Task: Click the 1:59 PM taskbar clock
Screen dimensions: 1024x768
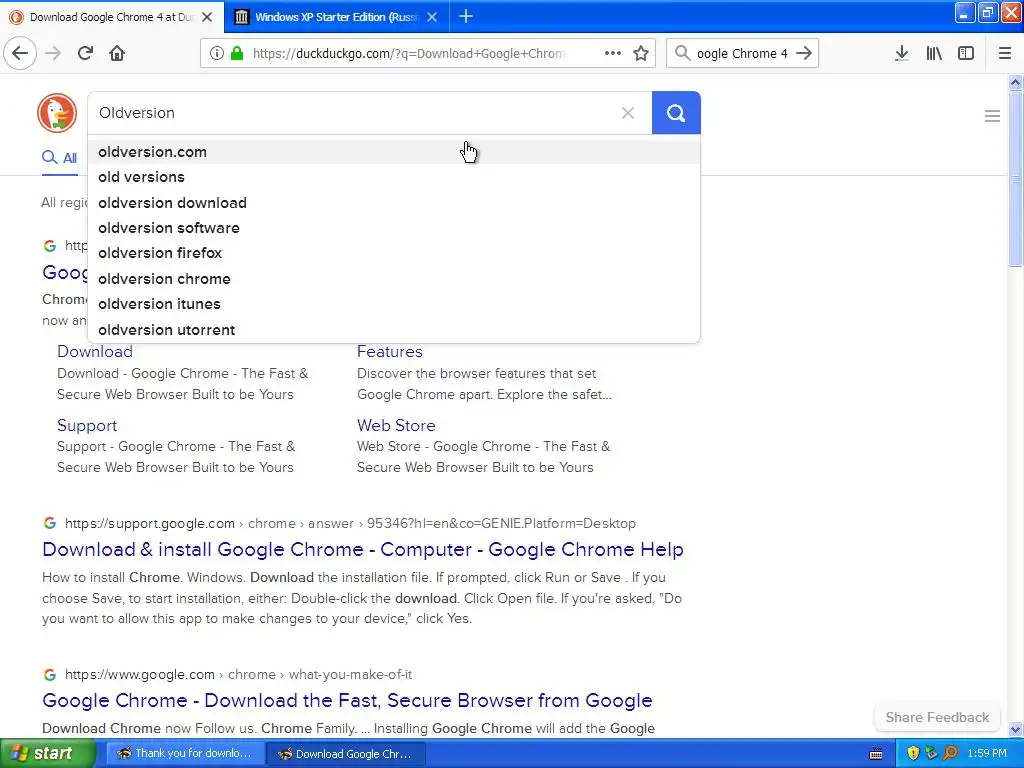Action: tap(987, 753)
